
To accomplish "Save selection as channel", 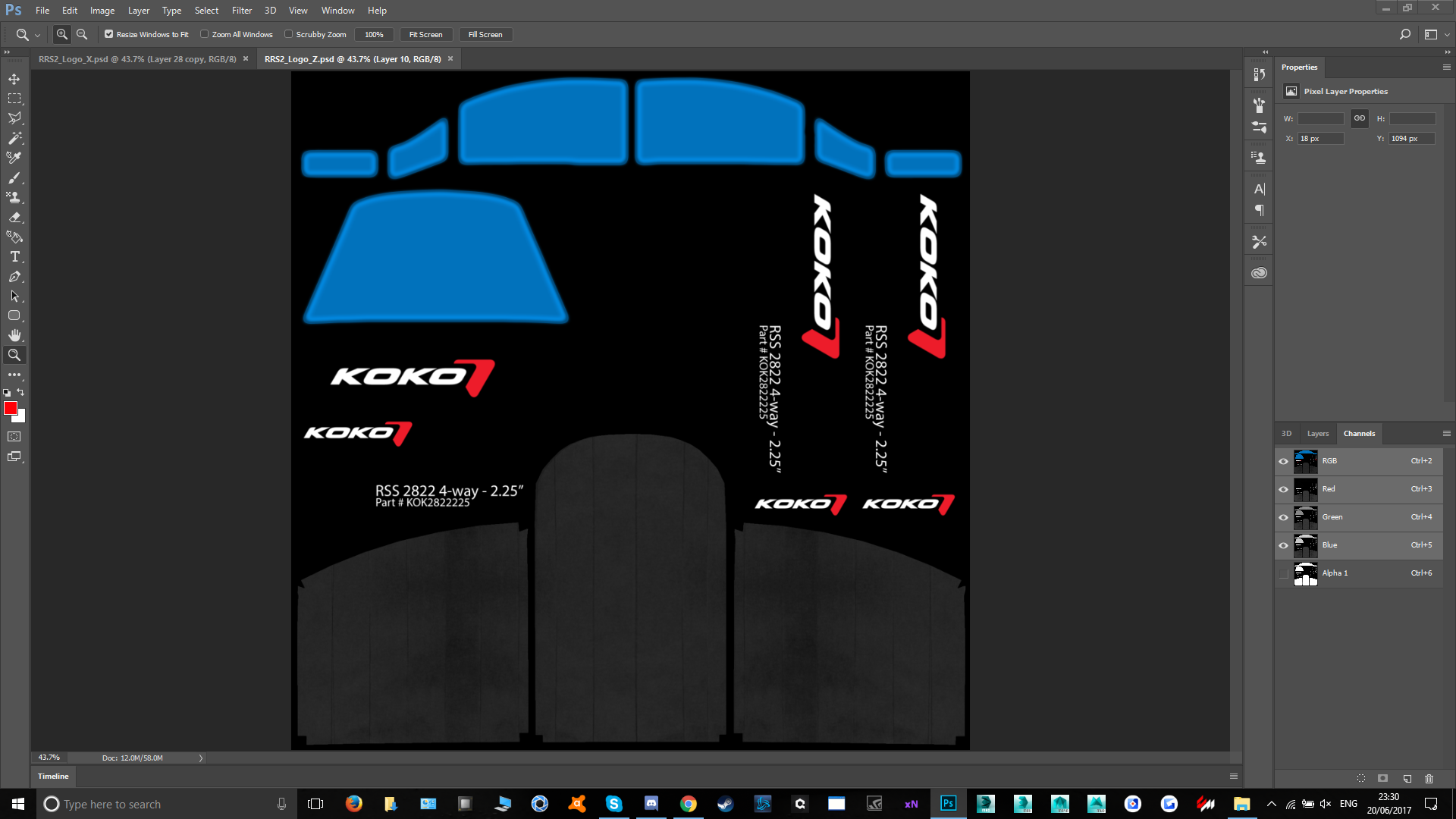I will pos(1382,778).
